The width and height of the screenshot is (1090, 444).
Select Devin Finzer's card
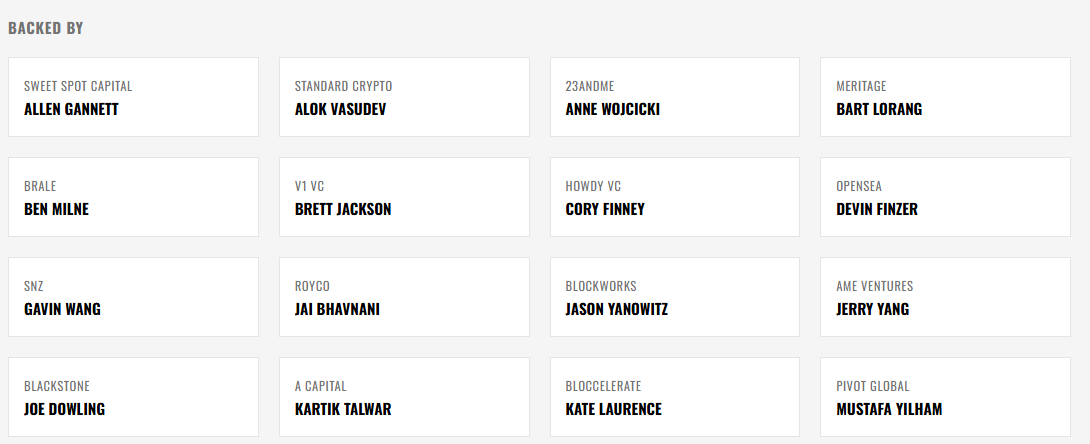(x=945, y=197)
